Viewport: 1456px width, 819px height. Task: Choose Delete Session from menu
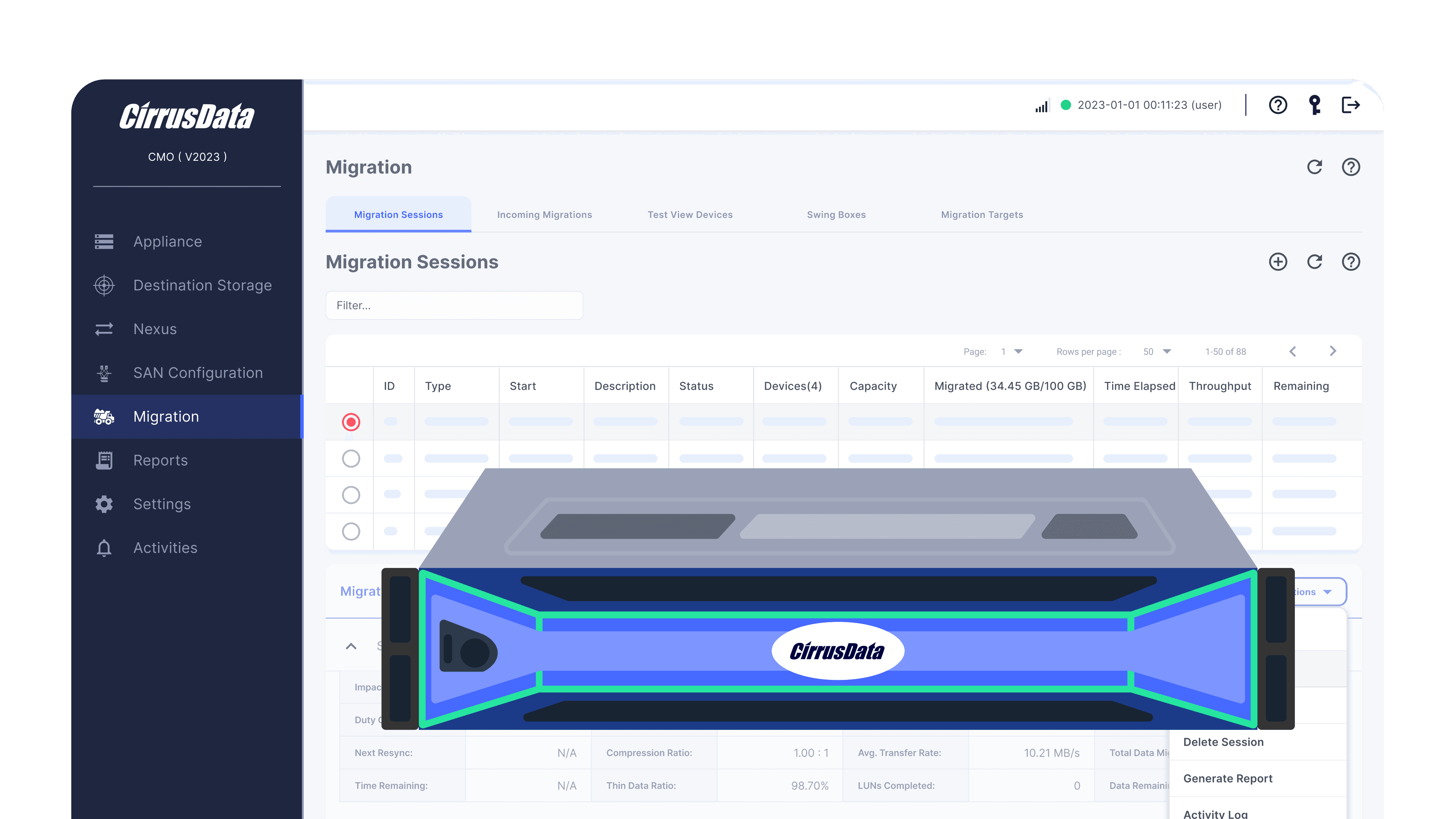click(x=1223, y=742)
